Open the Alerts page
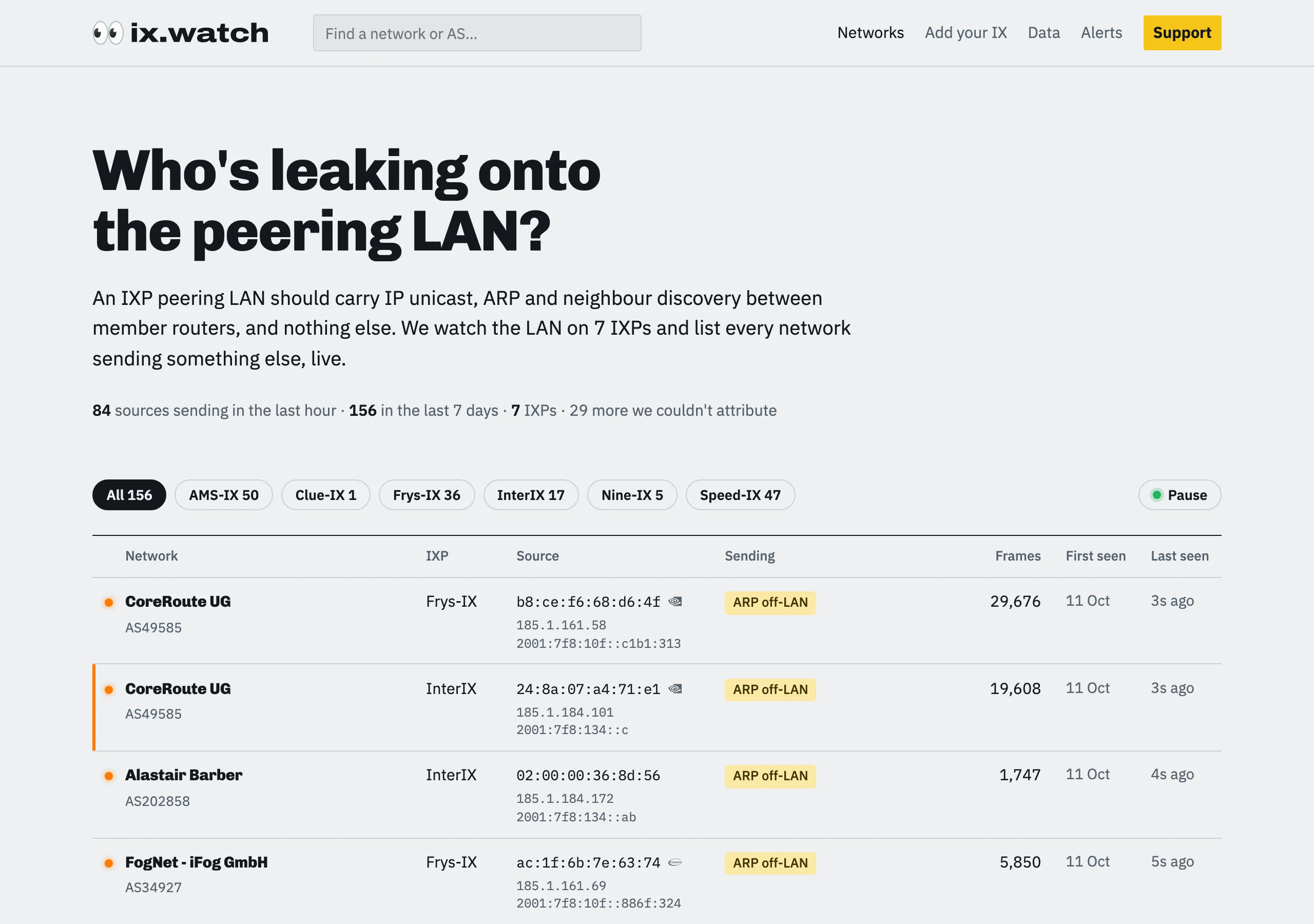The height and width of the screenshot is (924, 1314). point(1101,33)
